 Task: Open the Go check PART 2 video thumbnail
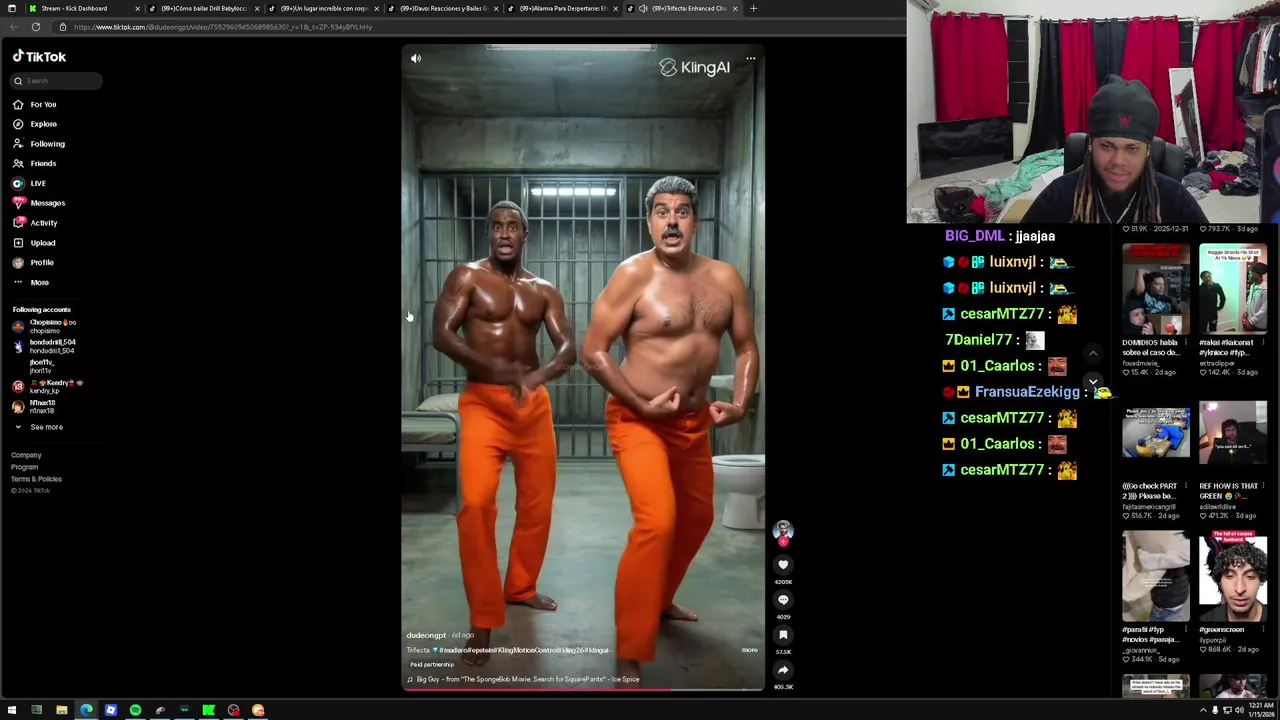click(1156, 433)
